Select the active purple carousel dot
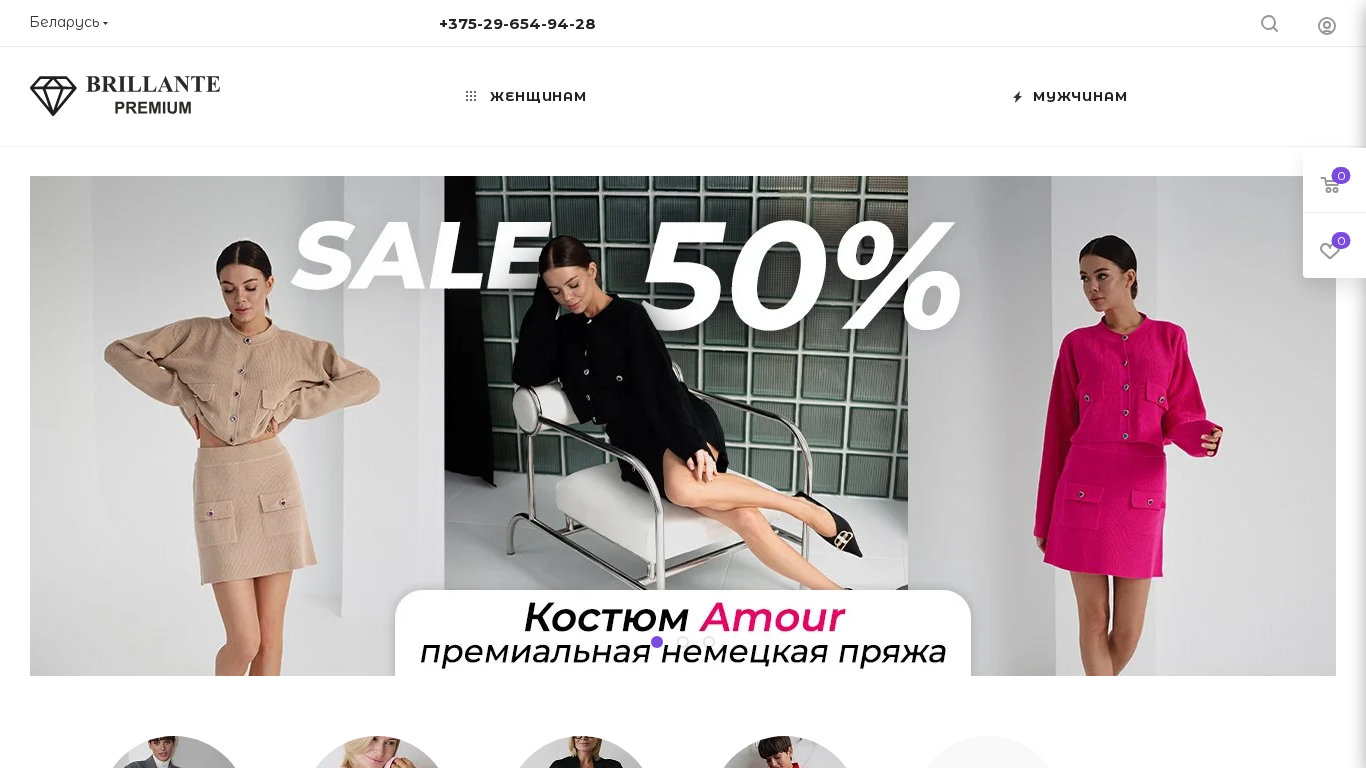This screenshot has height=768, width=1366. 657,642
